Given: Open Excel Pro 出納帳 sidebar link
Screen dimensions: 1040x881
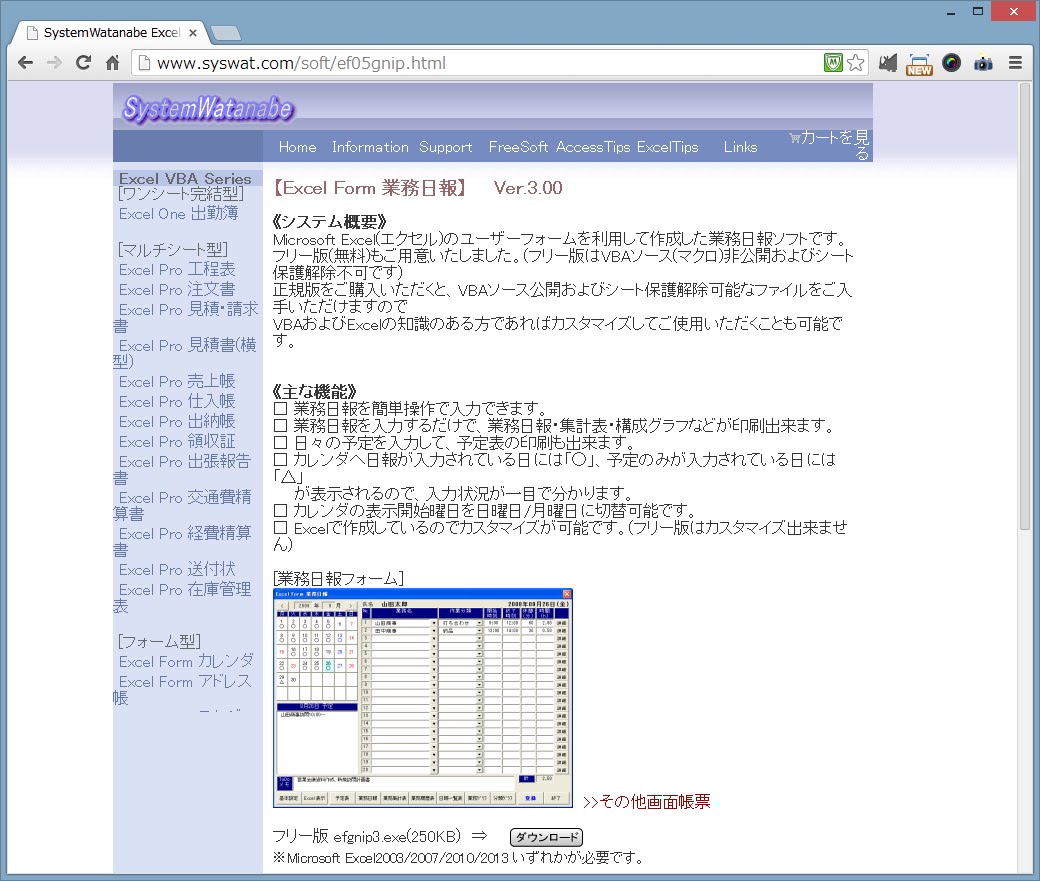Looking at the screenshot, I should click(177, 421).
